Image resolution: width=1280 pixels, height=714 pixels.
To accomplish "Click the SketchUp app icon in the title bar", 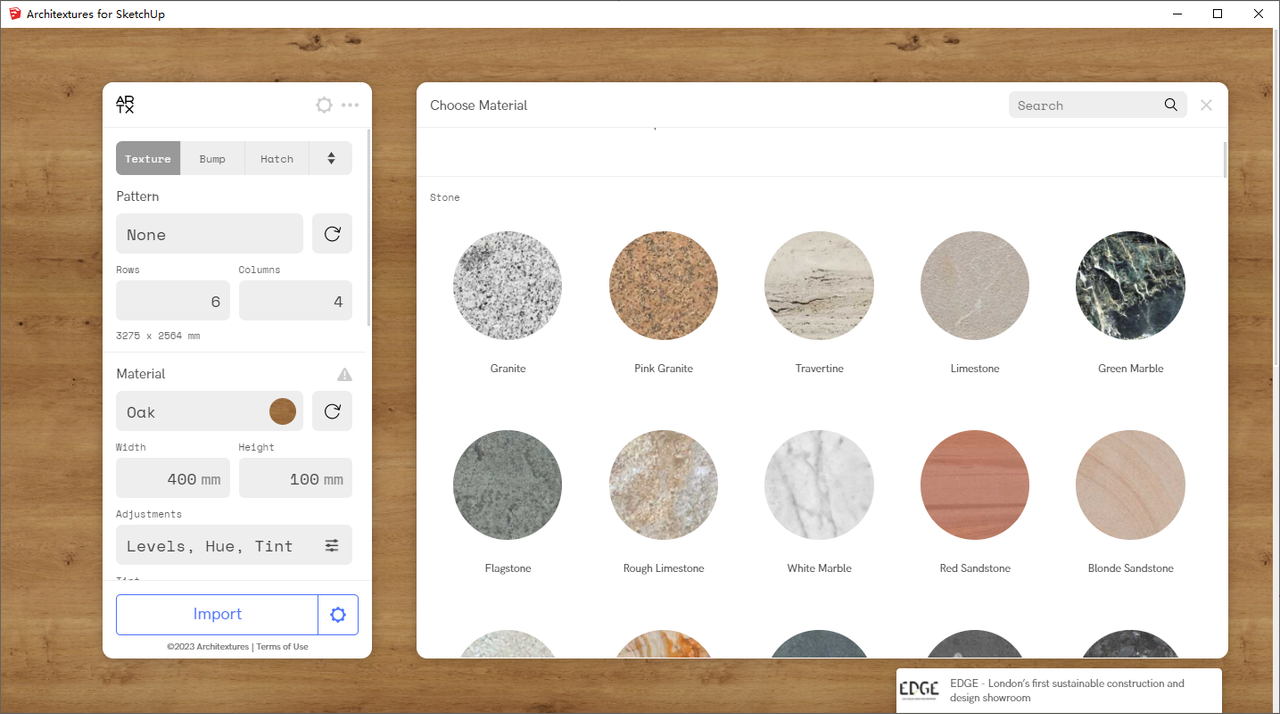I will coord(14,14).
